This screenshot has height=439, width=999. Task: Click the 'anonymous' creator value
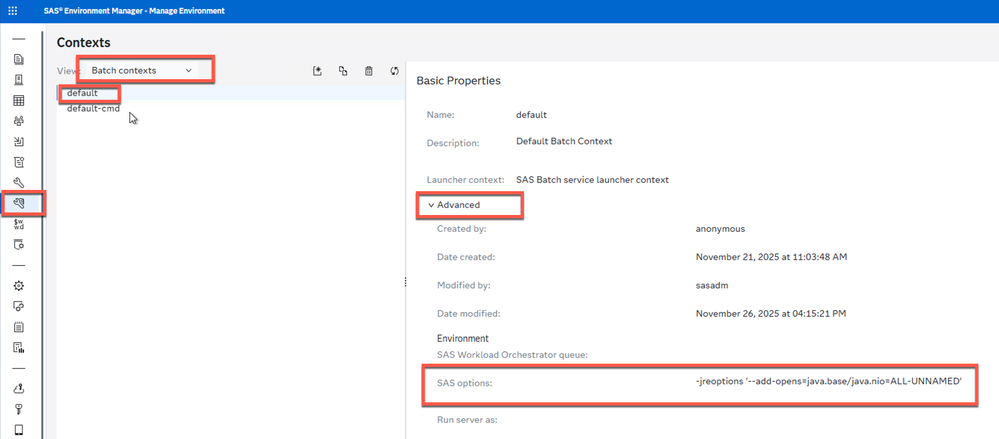pos(721,228)
